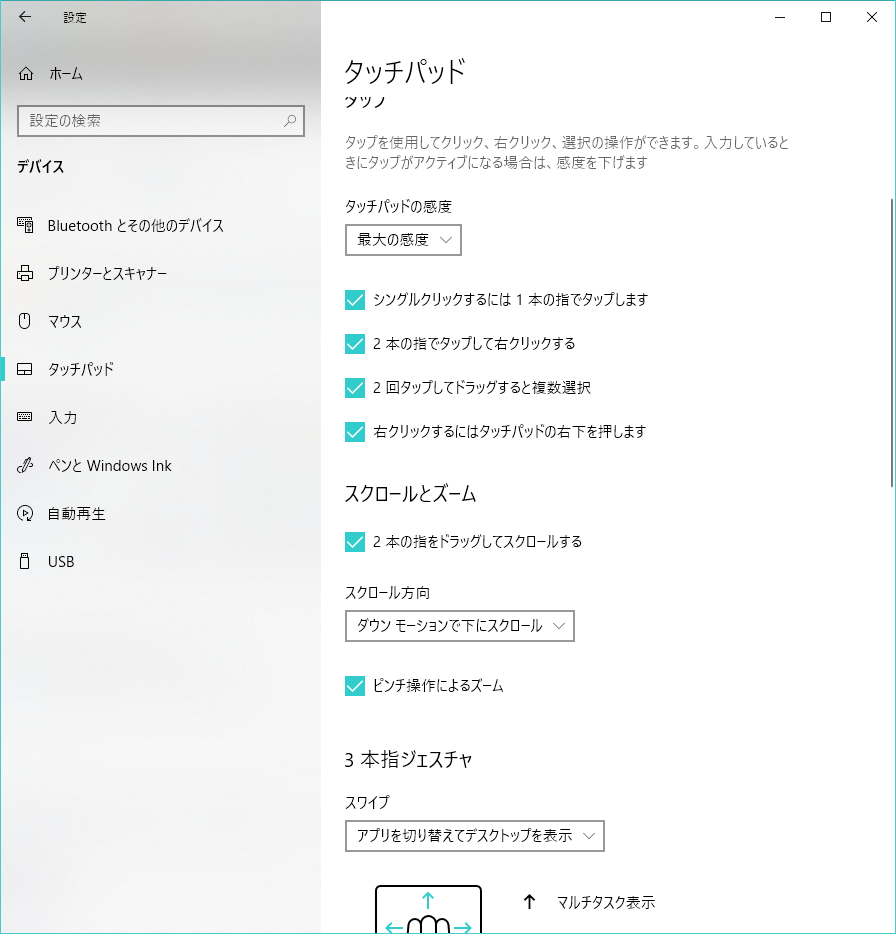Toggle two-finger tap right-click checkbox

(355, 344)
